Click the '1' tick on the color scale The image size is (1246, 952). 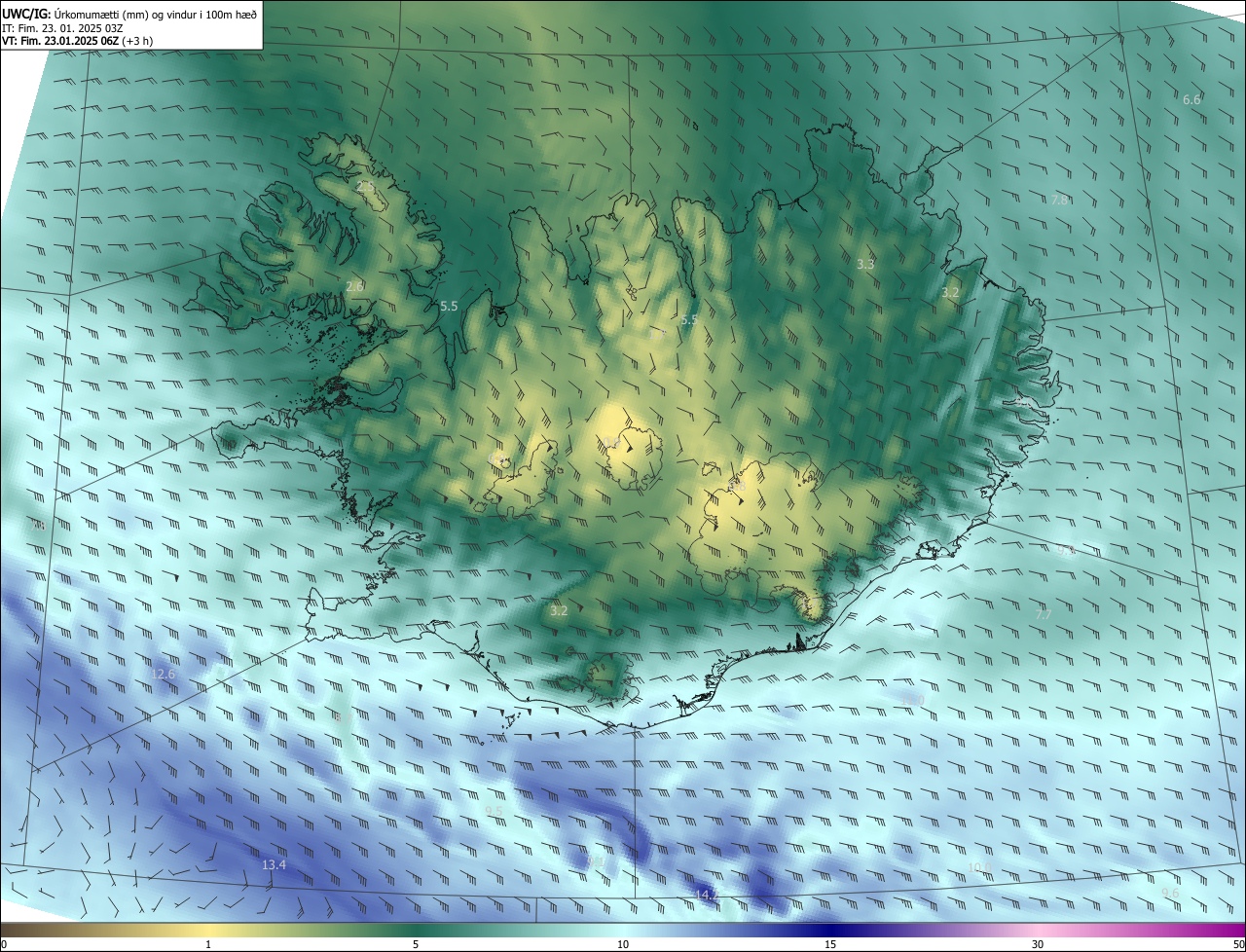point(208,944)
